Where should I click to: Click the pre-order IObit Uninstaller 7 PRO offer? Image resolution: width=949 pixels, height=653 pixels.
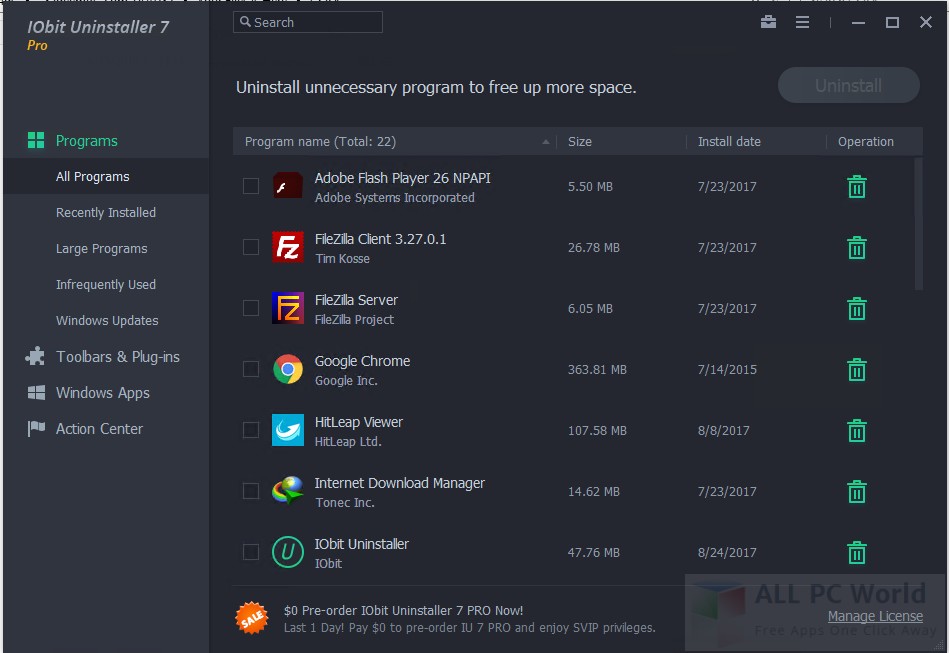[403, 611]
